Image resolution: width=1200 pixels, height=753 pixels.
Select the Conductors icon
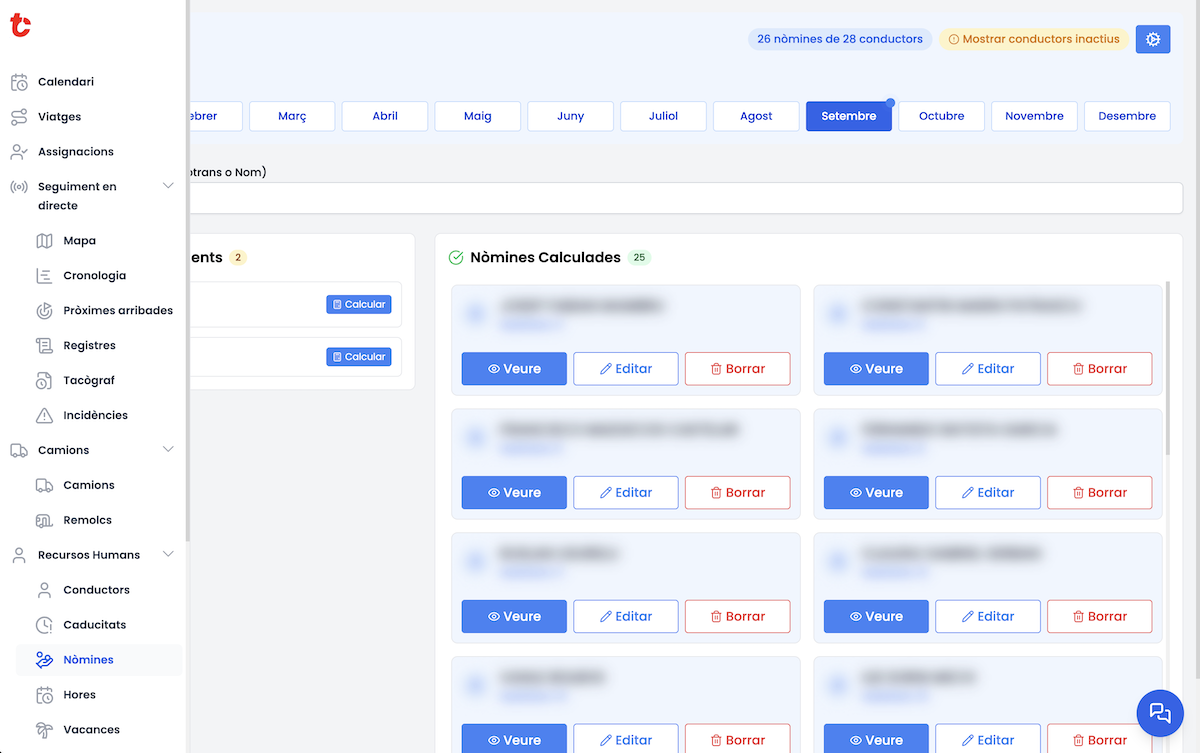(x=44, y=589)
